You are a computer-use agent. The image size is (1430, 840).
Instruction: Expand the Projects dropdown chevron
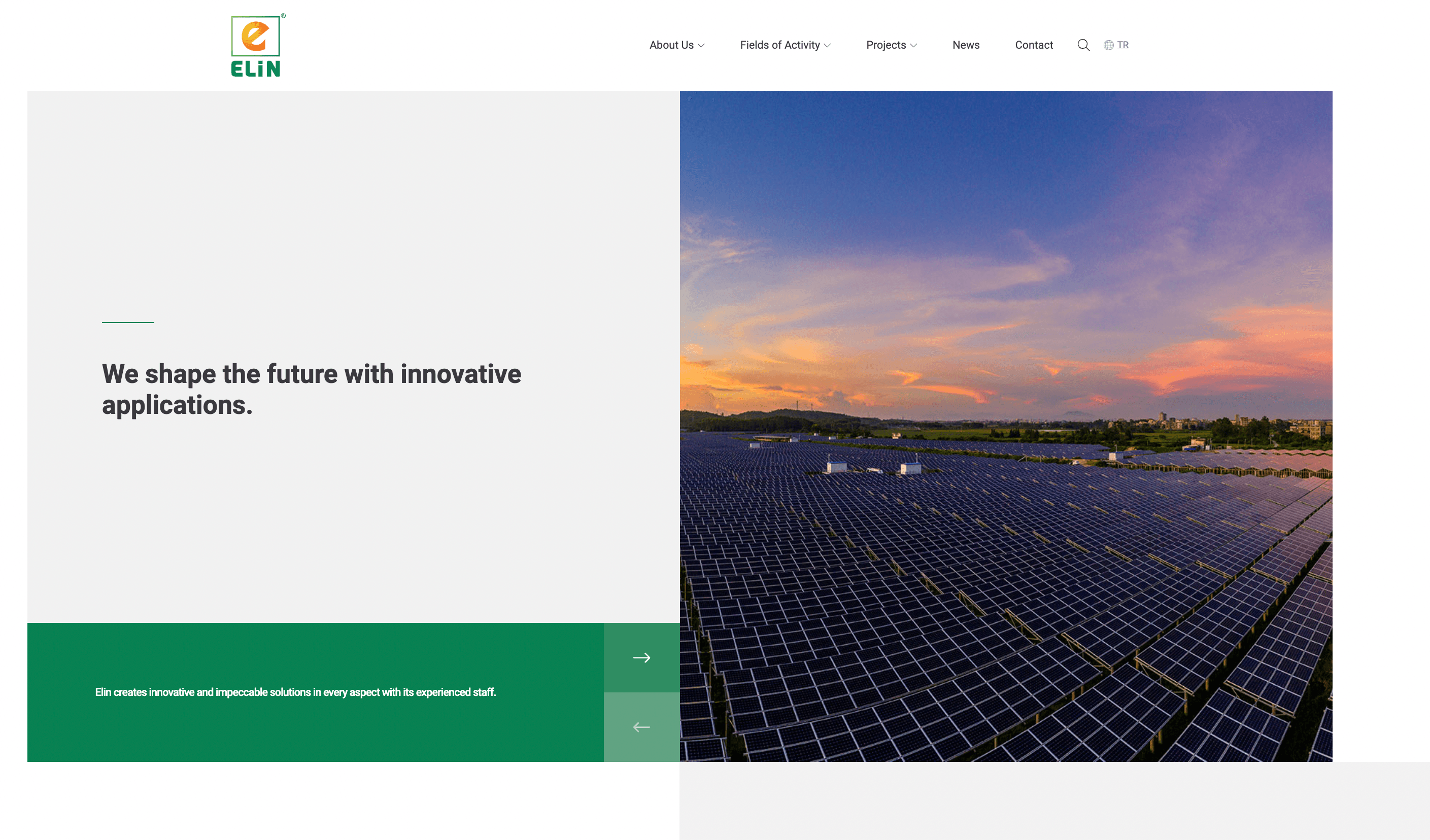click(913, 45)
